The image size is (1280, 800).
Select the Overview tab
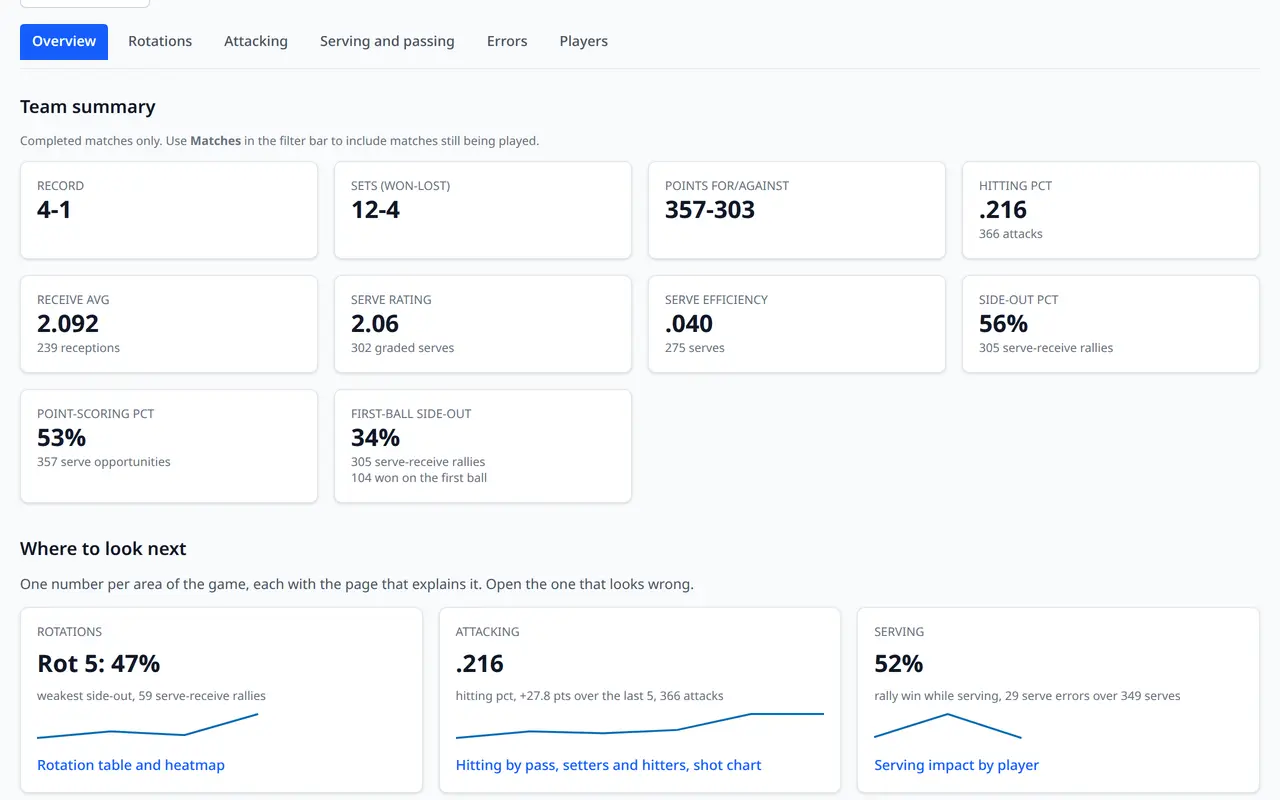coord(64,41)
